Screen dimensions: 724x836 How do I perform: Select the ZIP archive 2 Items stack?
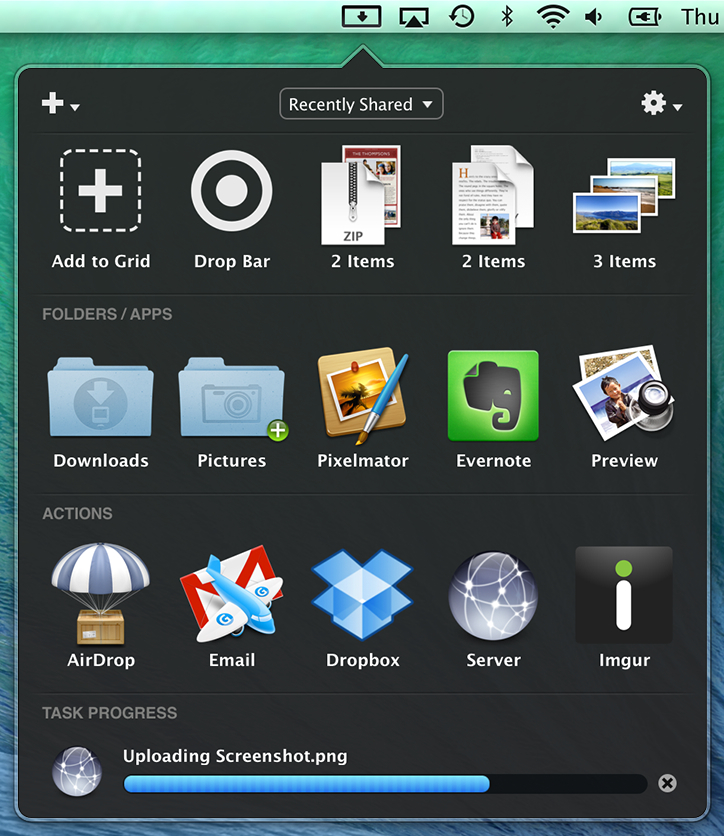[361, 195]
